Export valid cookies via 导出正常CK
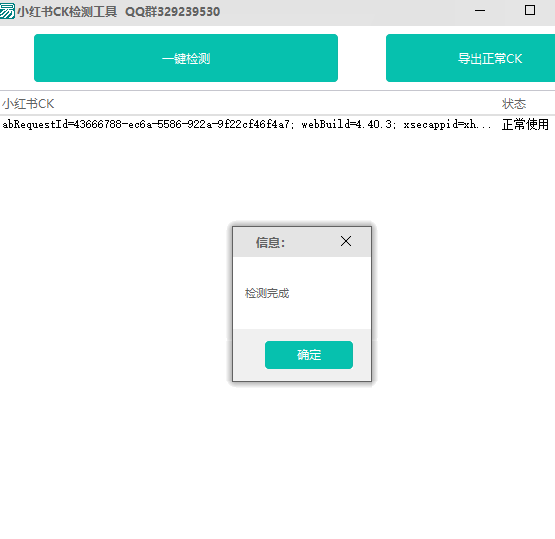This screenshot has width=555, height=539. (470, 58)
